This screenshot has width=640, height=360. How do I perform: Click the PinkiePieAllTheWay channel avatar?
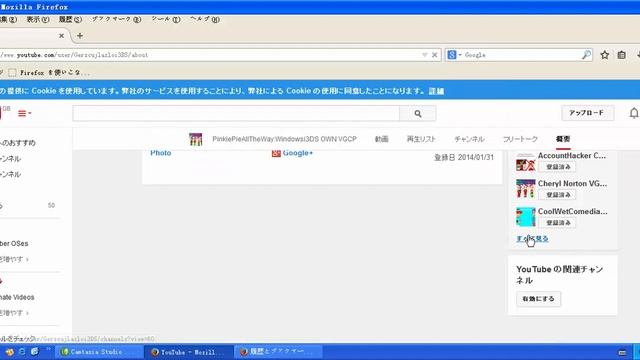(x=196, y=139)
